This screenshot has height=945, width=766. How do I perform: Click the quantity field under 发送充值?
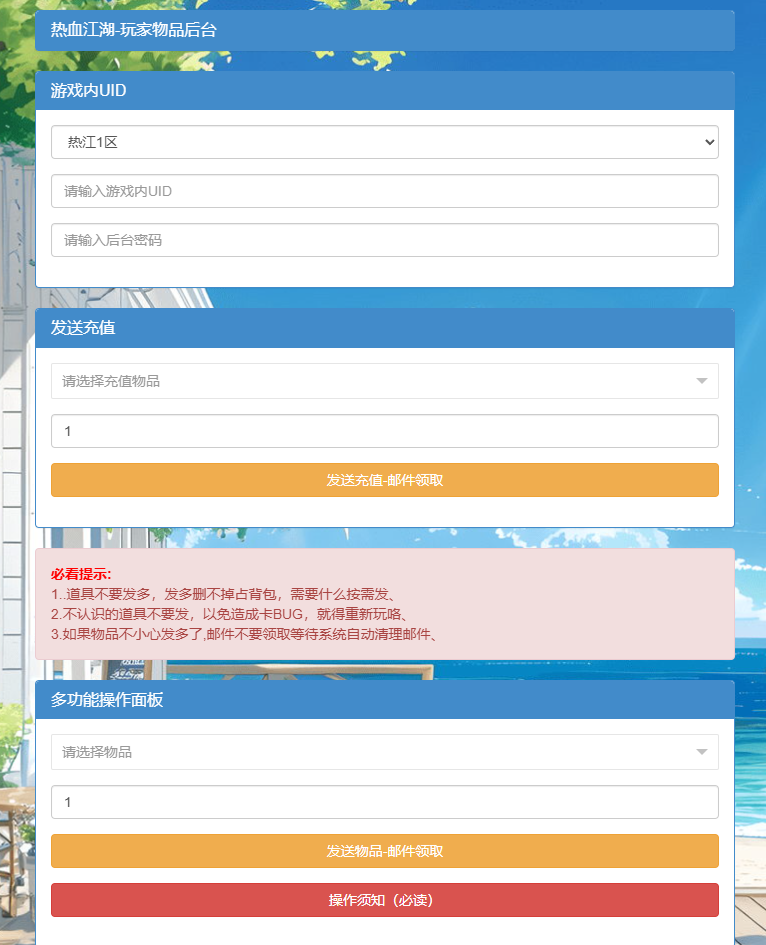[x=385, y=431]
